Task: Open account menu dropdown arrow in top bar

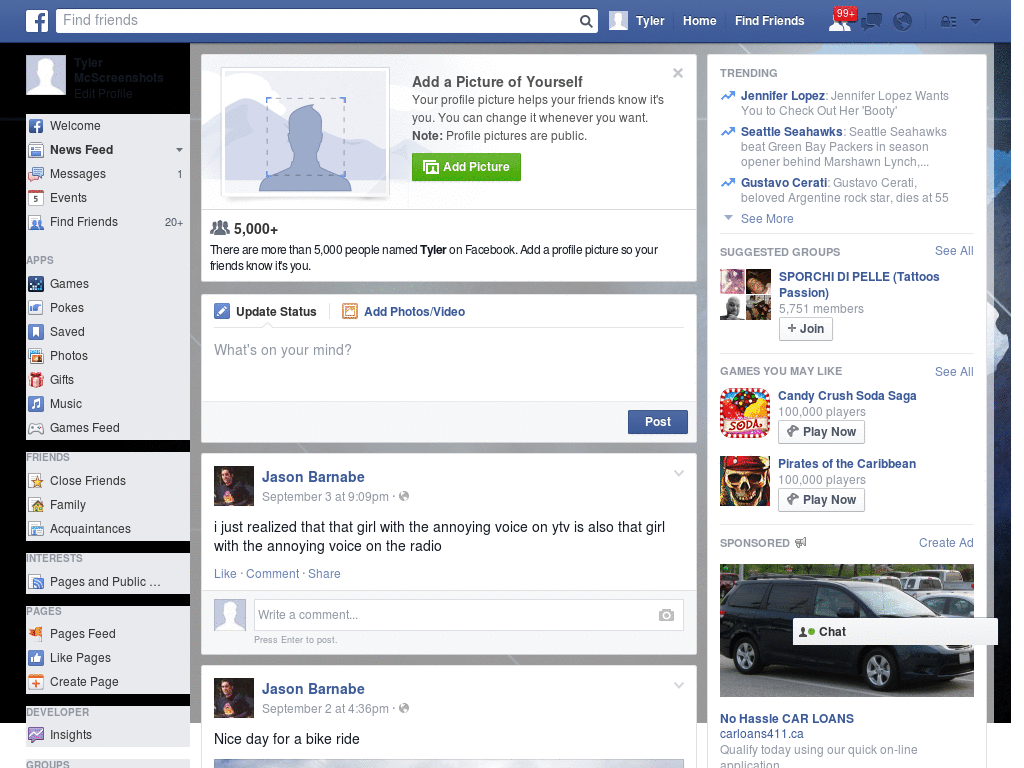Action: [976, 22]
